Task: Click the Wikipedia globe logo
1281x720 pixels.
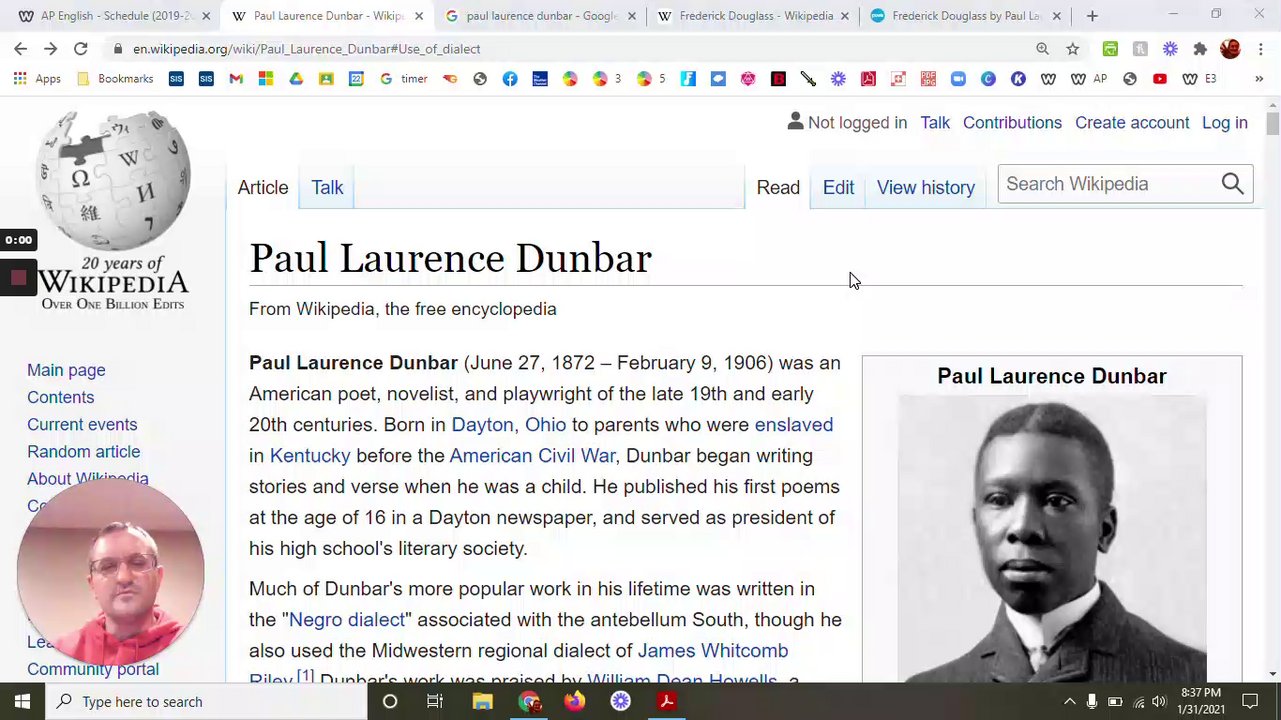Action: click(113, 180)
